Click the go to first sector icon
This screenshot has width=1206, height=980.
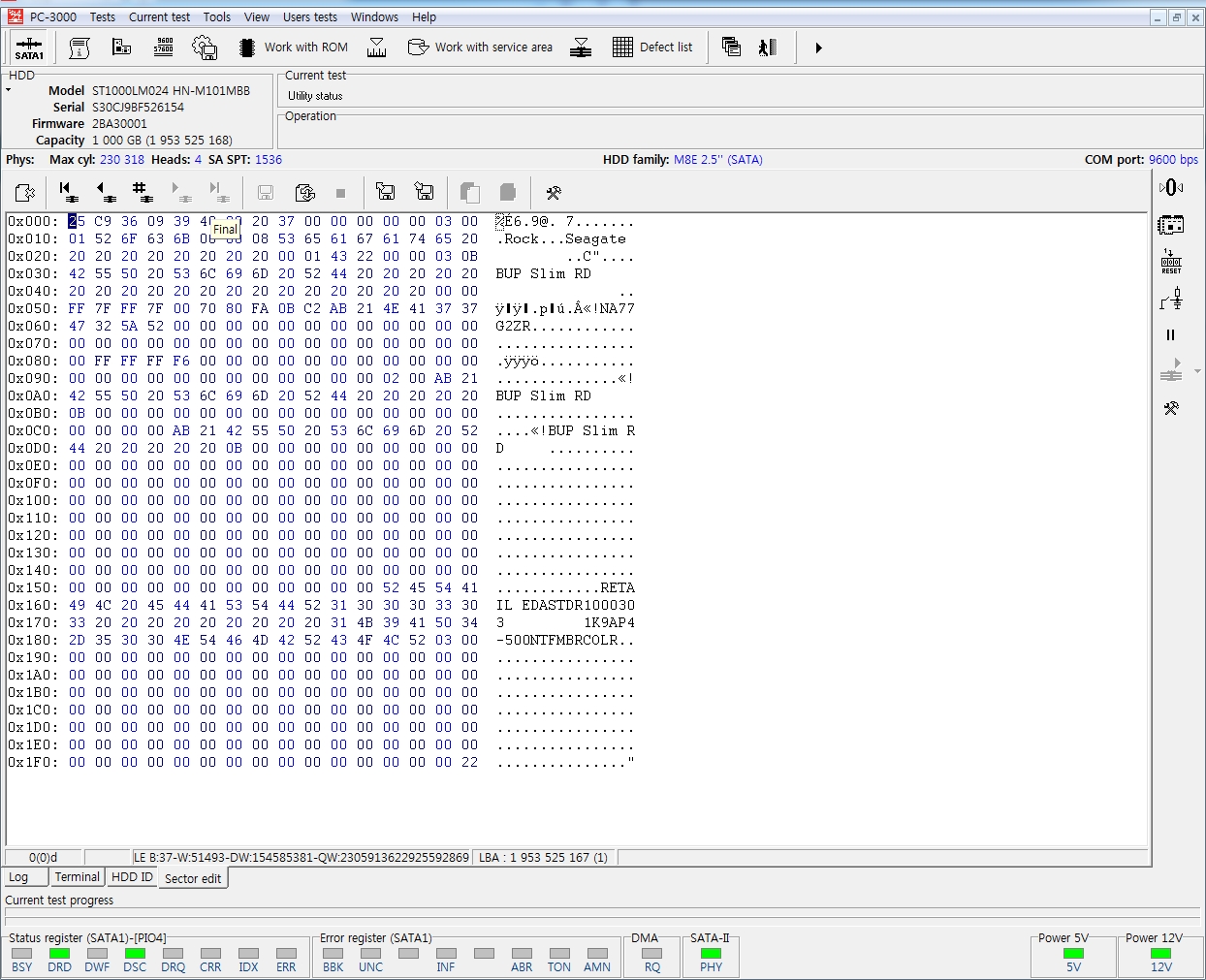pyautogui.click(x=65, y=192)
